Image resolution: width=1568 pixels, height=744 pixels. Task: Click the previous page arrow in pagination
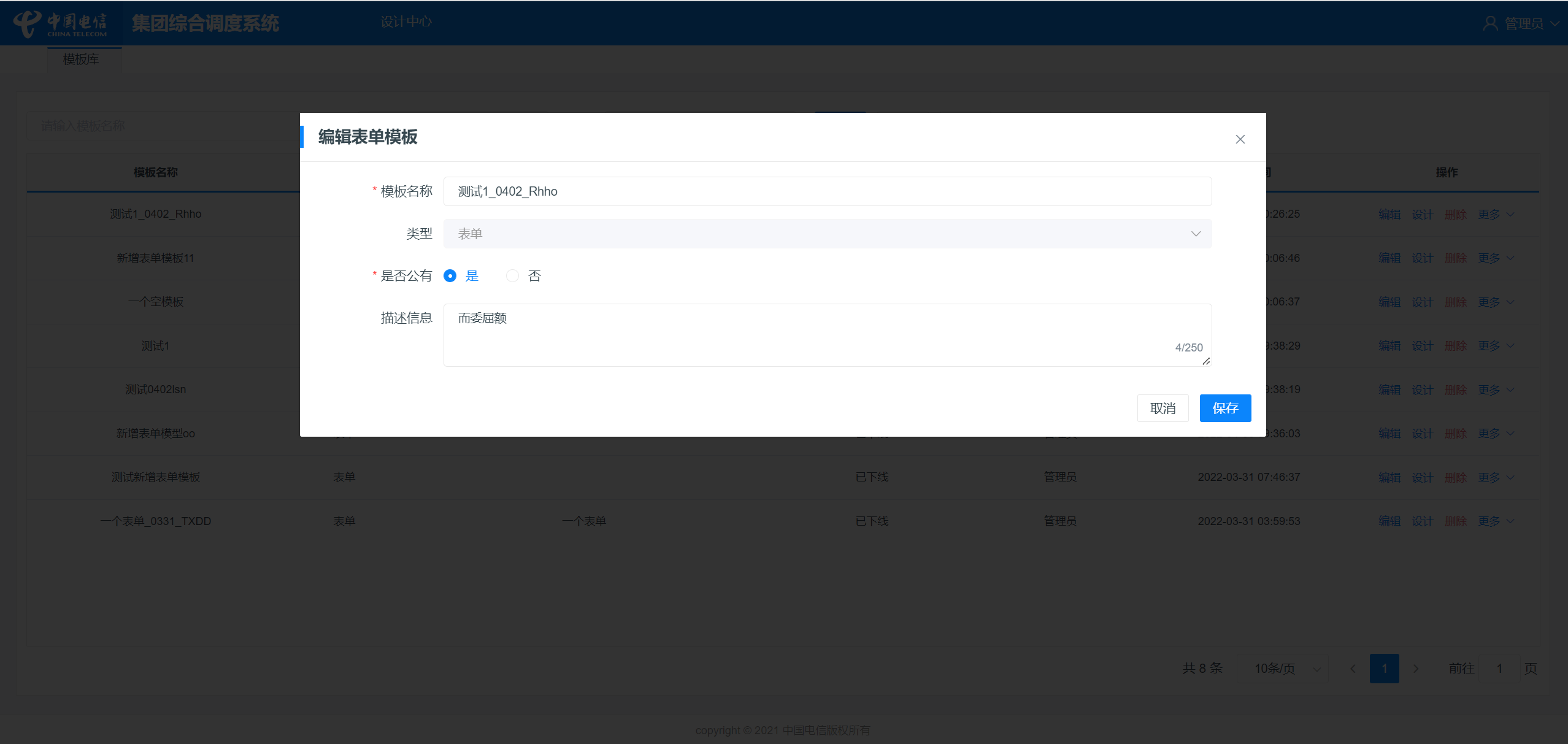tap(1353, 669)
